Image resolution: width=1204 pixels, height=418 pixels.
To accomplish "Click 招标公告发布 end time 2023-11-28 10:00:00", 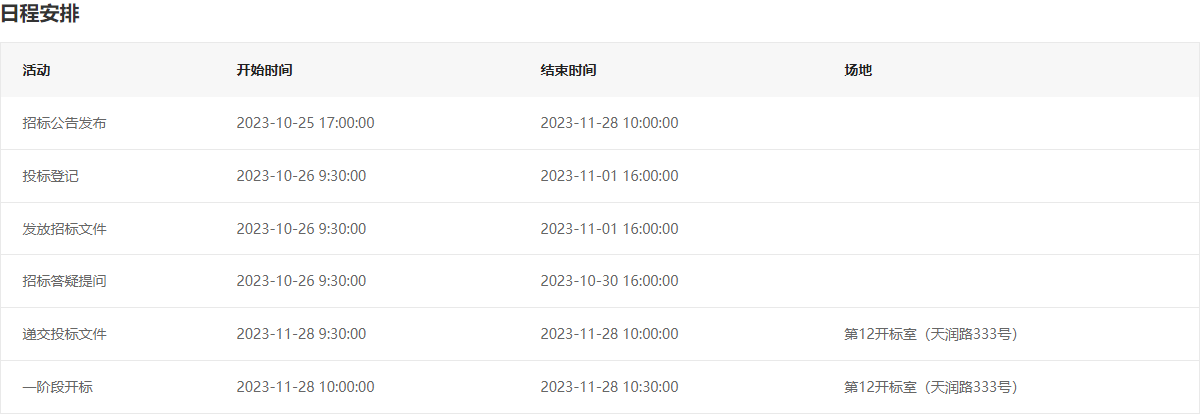I will 609,123.
